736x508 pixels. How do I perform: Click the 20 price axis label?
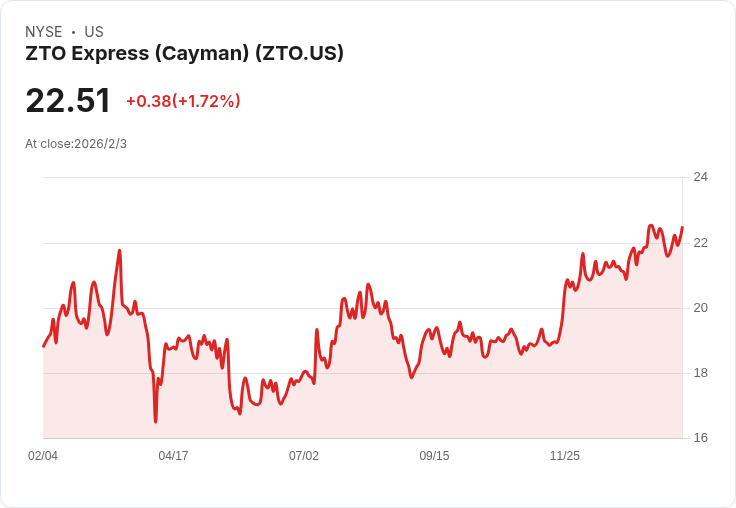coord(701,308)
